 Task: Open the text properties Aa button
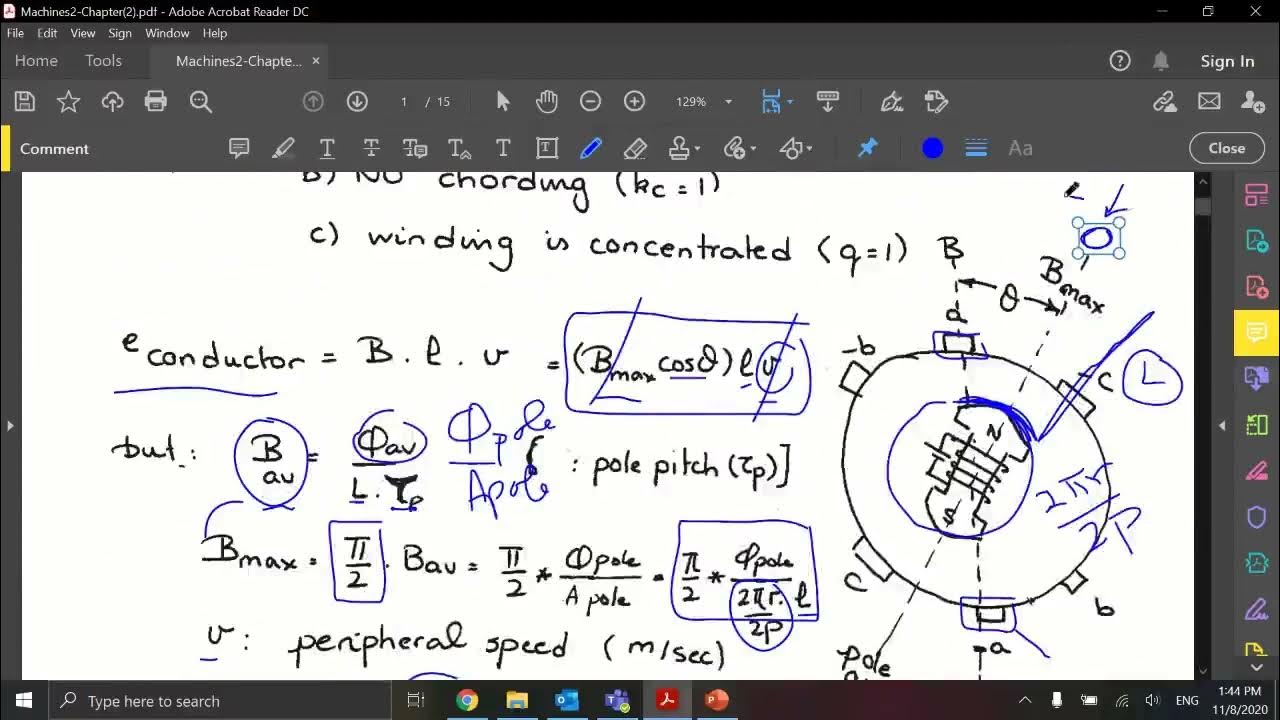[1020, 148]
